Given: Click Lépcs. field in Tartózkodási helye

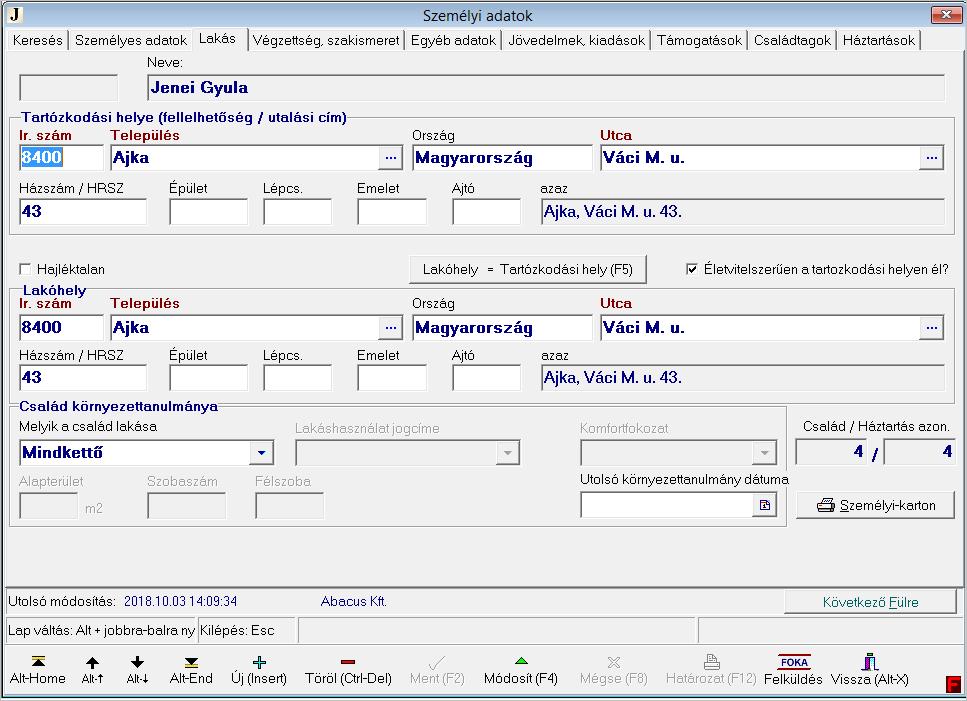Looking at the screenshot, I should pos(297,211).
